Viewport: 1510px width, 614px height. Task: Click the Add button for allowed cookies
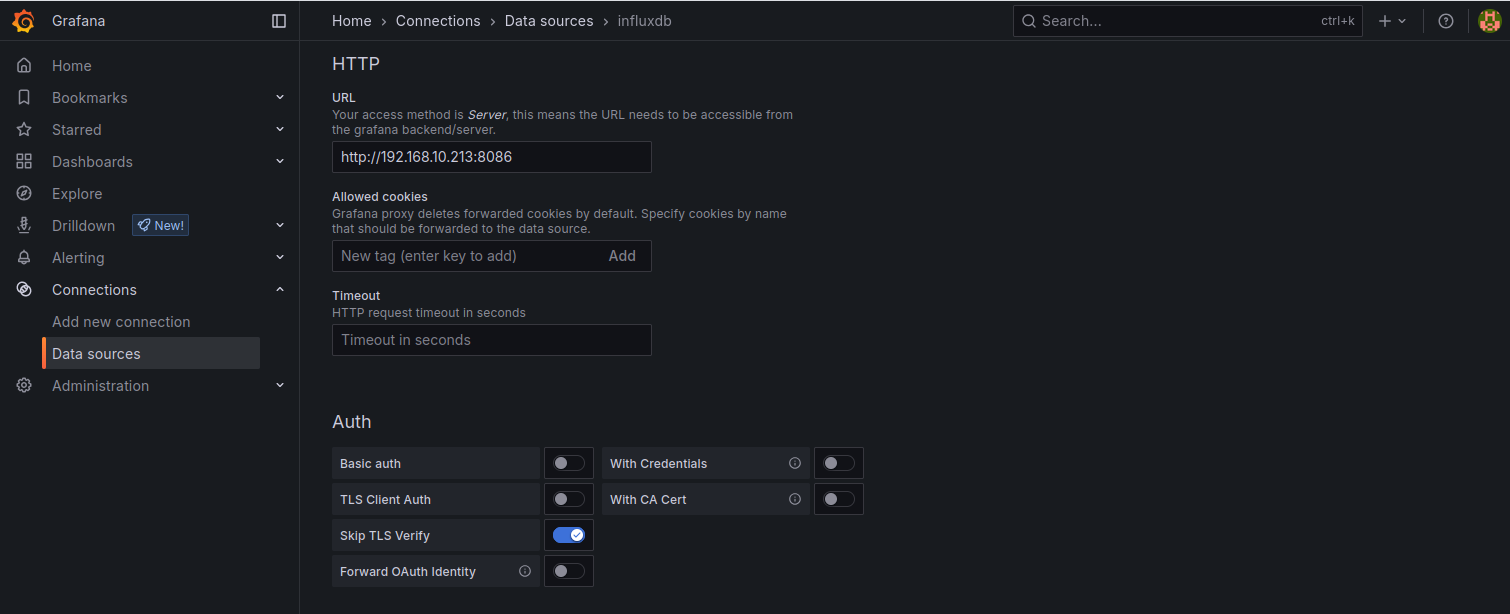pos(622,256)
